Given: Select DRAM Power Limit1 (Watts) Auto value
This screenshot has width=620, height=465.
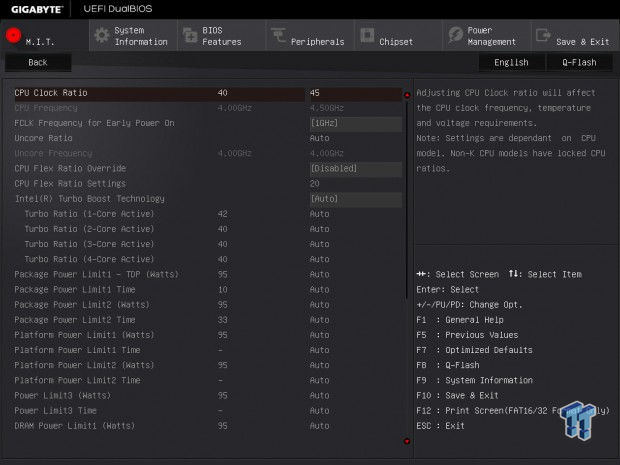Looking at the screenshot, I should 319,426.
